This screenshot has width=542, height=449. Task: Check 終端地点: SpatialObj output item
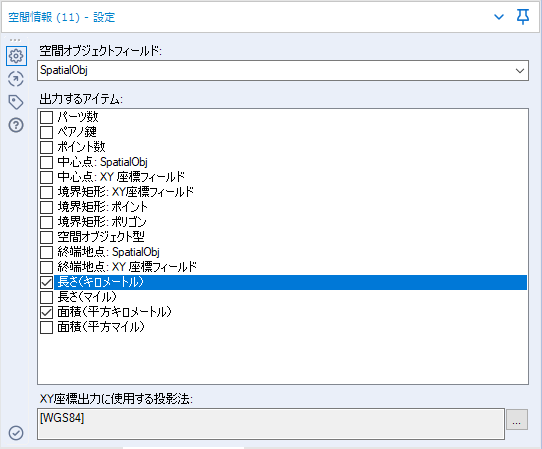click(x=46, y=252)
